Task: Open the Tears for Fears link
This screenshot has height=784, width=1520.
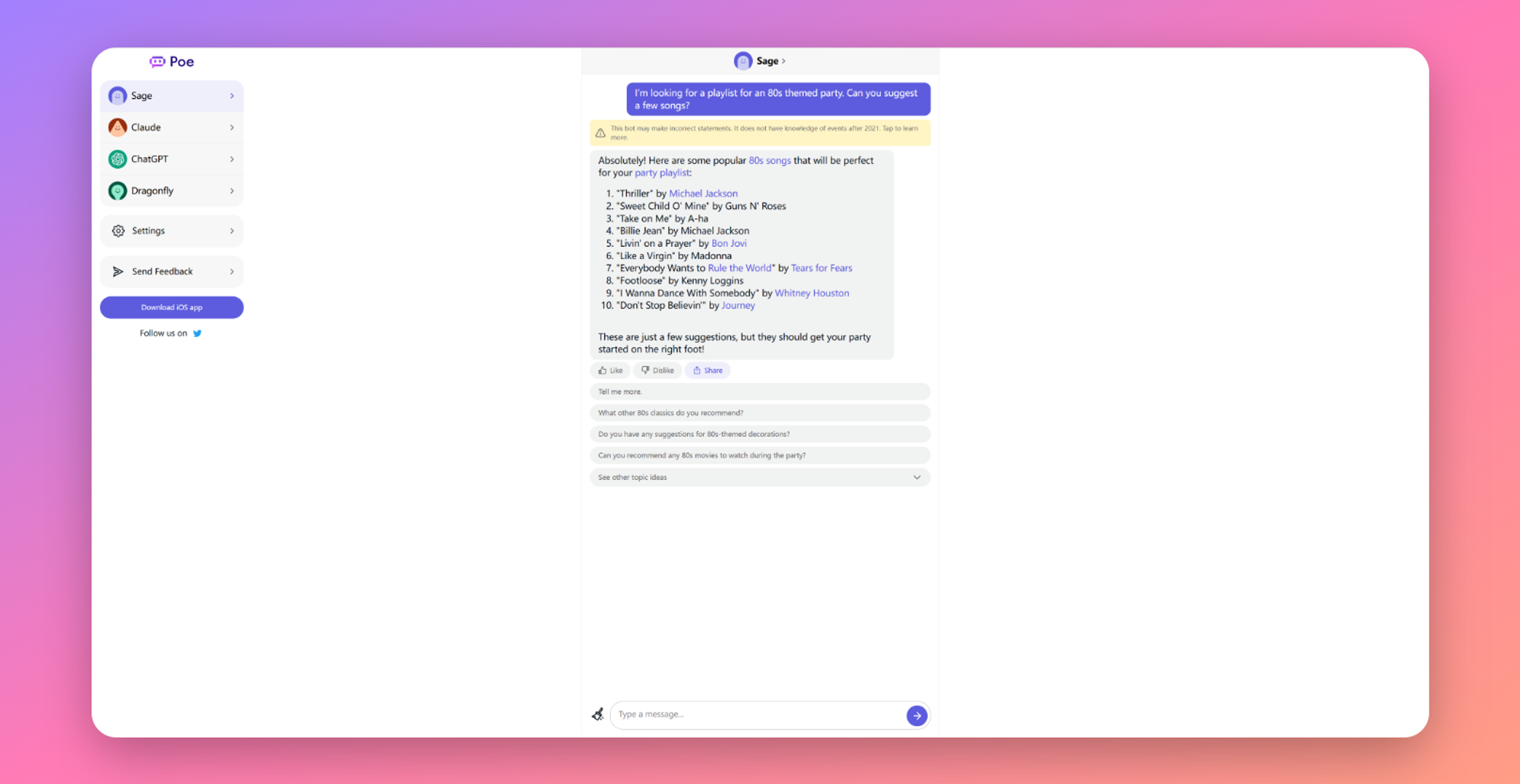Action: pyautogui.click(x=822, y=268)
